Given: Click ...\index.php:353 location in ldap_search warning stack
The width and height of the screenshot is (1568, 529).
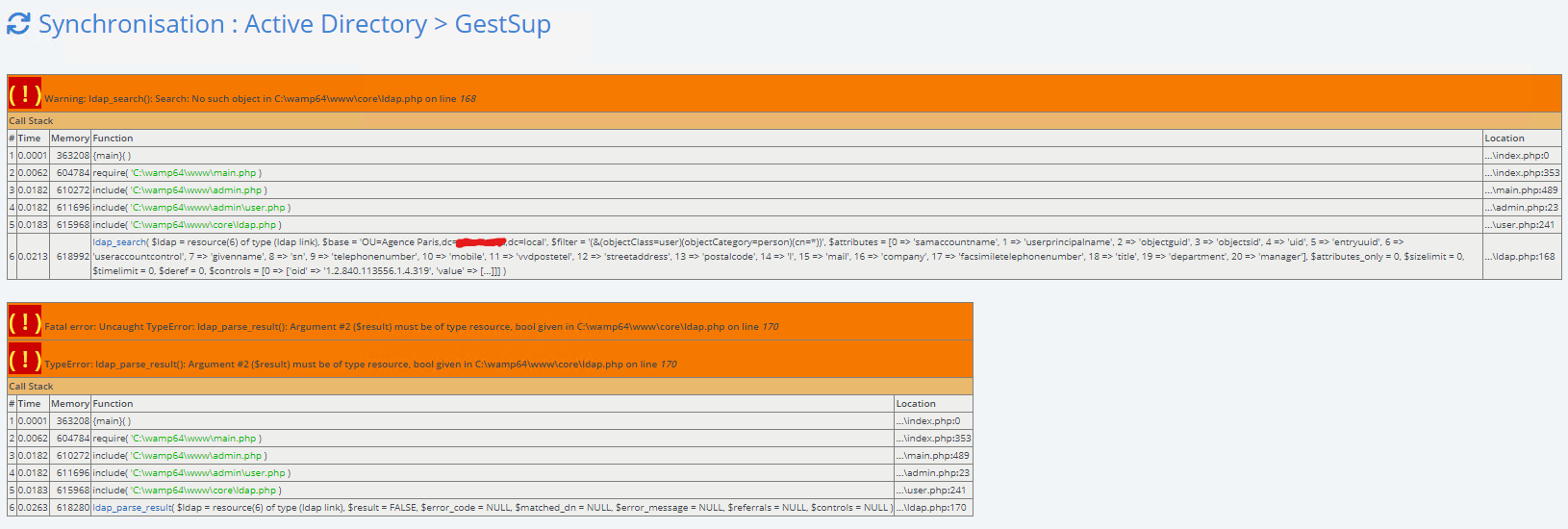Looking at the screenshot, I should (1522, 173).
